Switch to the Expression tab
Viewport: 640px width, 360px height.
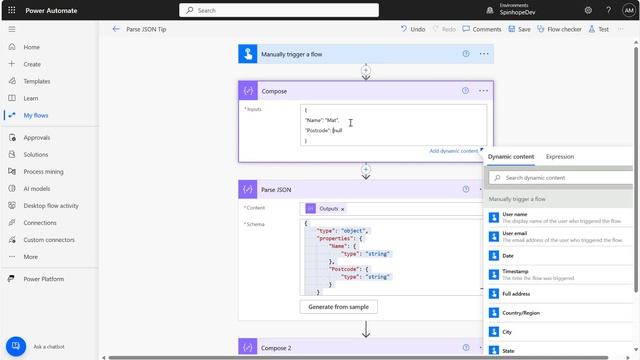[560, 157]
